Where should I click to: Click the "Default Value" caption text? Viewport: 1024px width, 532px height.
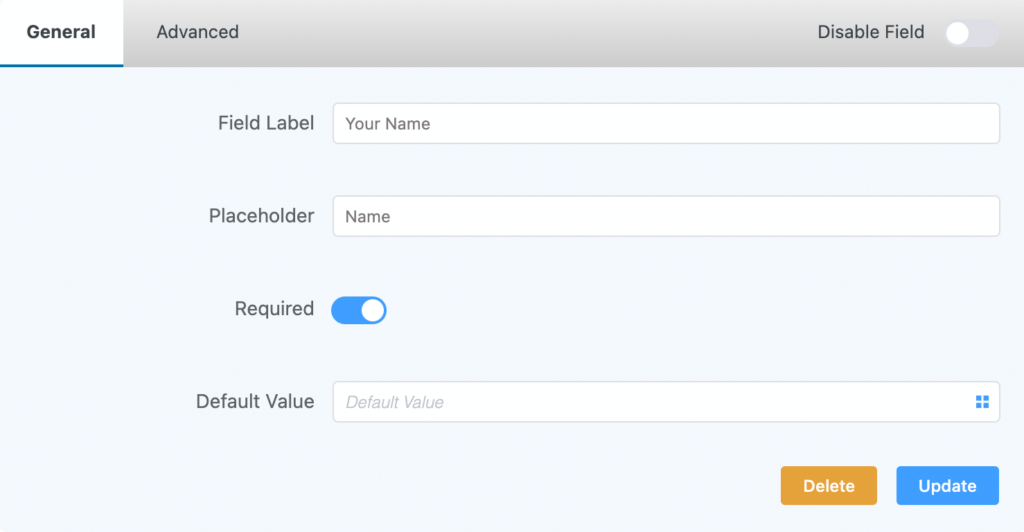[x=255, y=401]
